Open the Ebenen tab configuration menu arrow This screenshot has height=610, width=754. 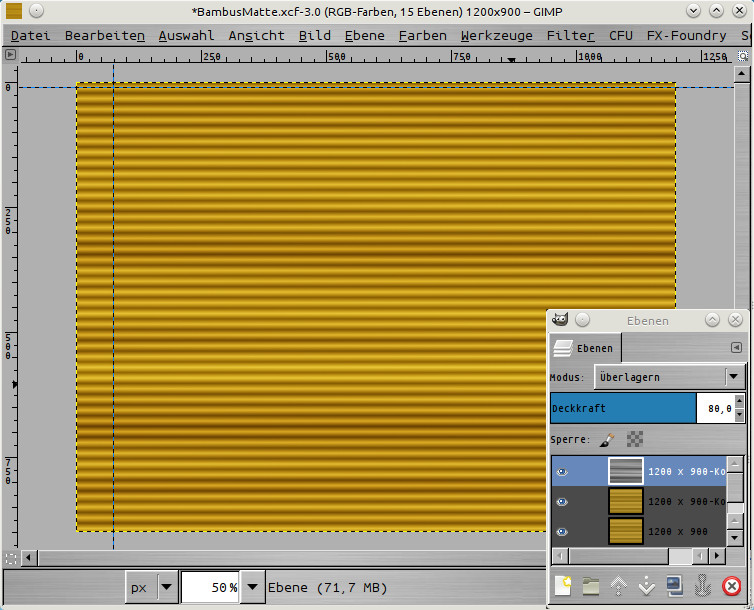coord(736,348)
